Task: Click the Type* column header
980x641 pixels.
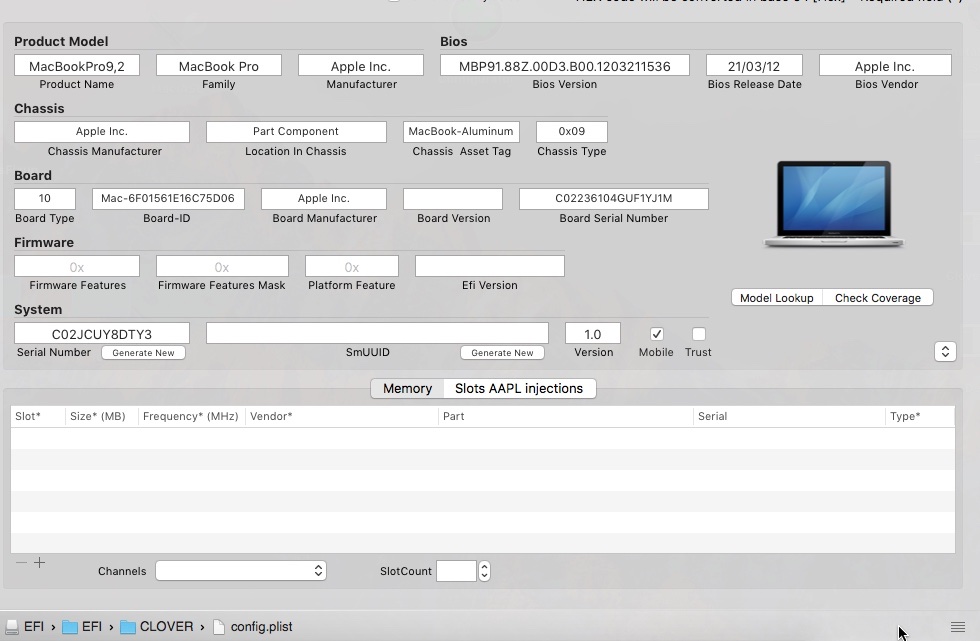Action: [920, 416]
